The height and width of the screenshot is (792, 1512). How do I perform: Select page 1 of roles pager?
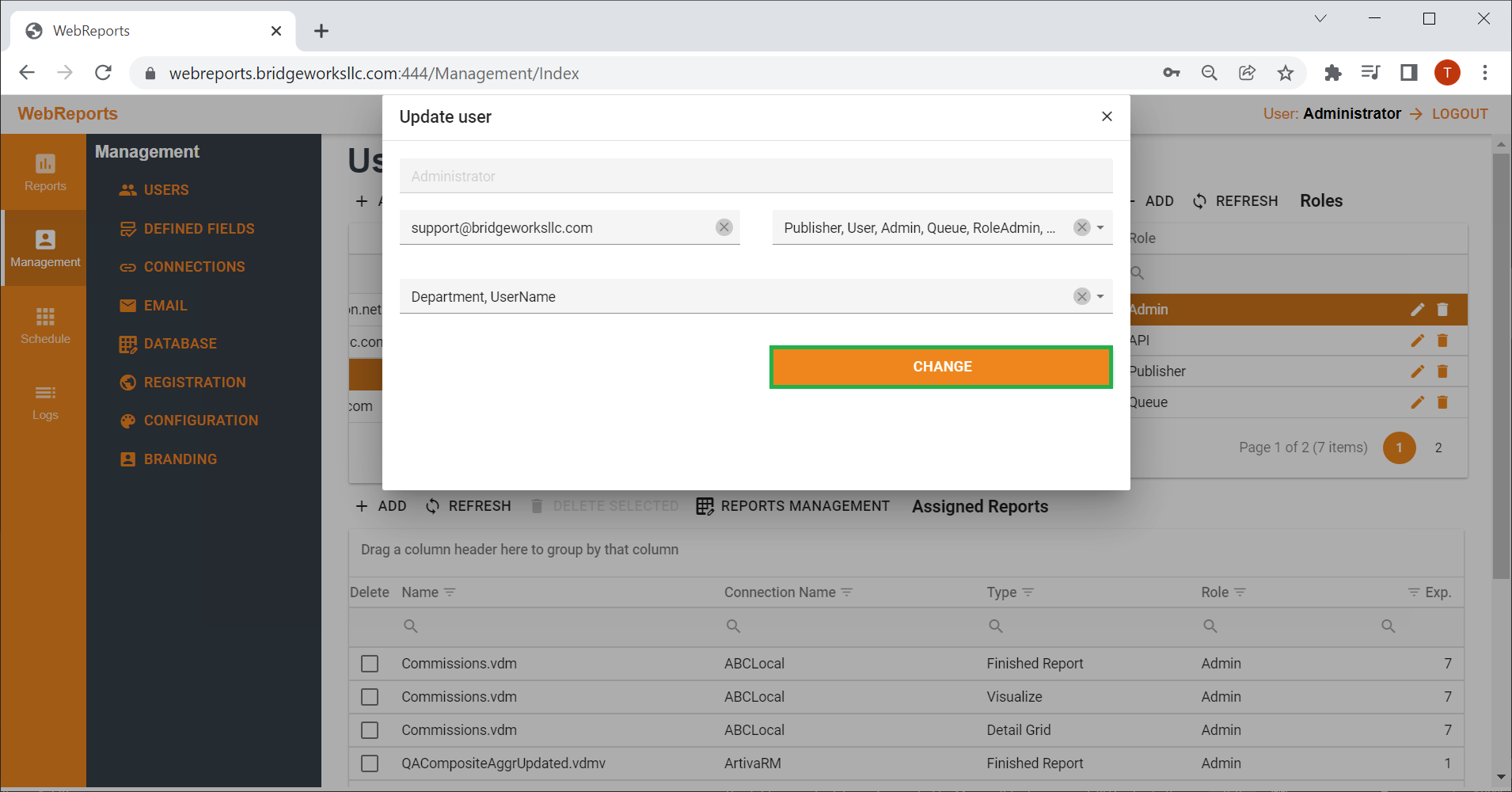[1399, 447]
